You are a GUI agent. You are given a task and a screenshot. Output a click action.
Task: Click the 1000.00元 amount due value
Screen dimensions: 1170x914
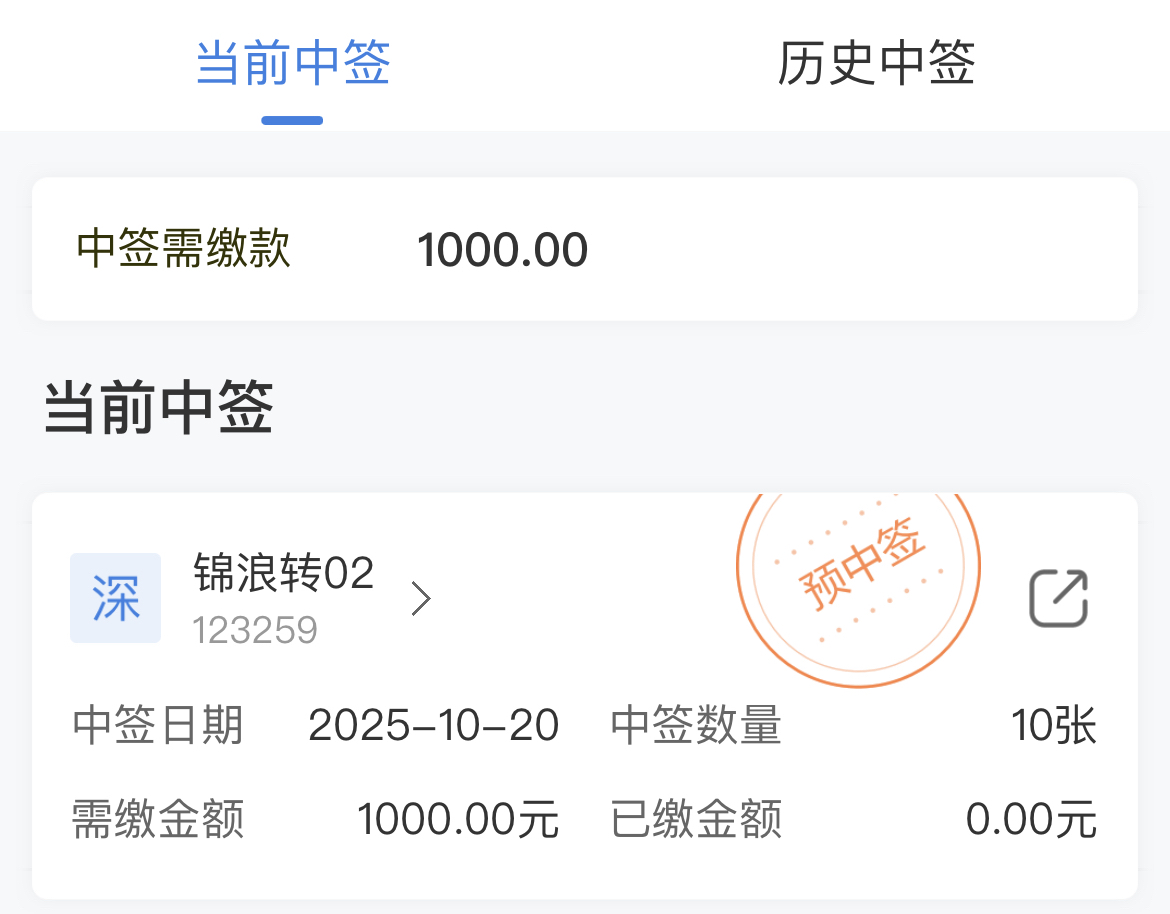coord(458,820)
